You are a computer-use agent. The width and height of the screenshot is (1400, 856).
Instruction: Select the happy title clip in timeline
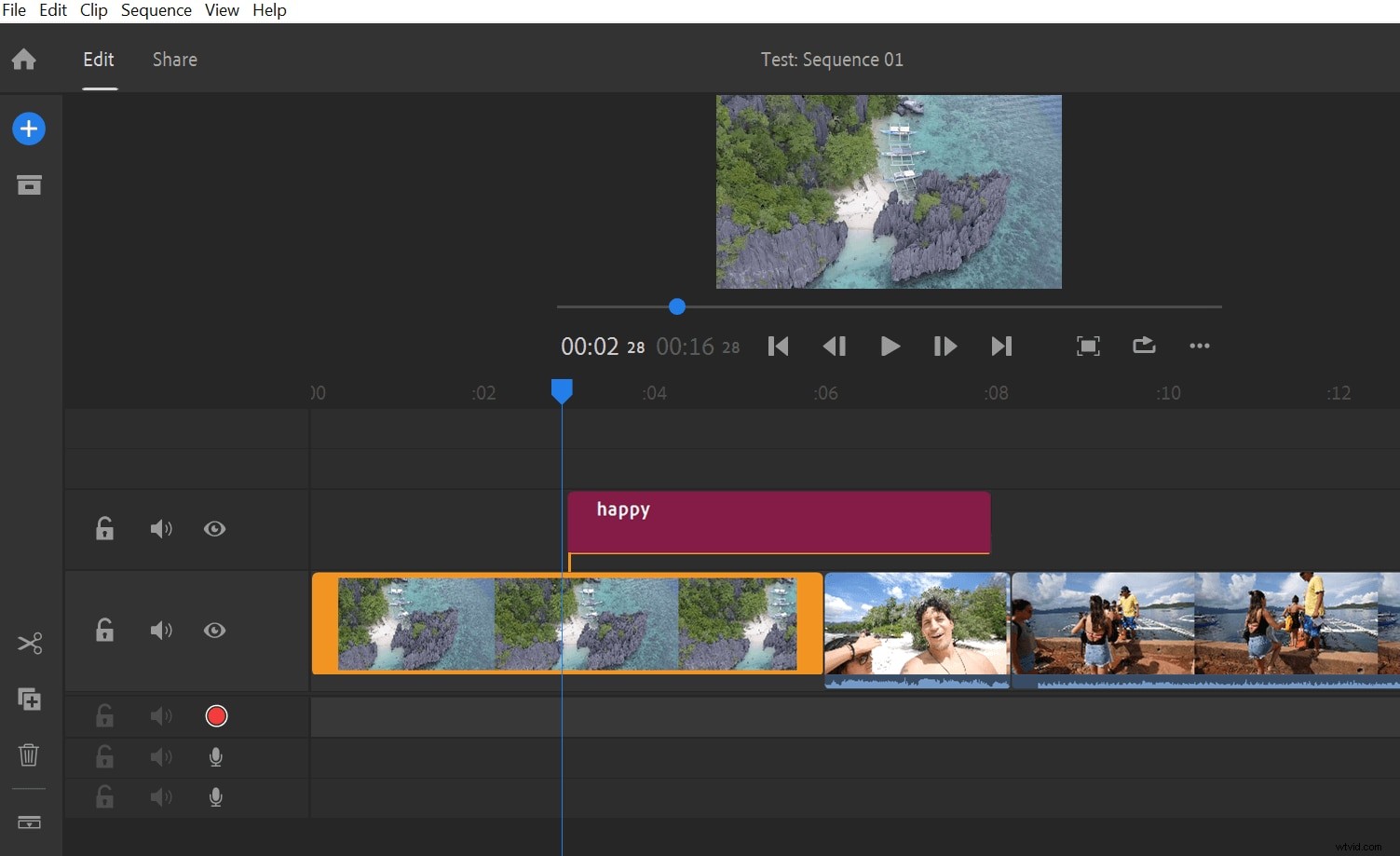tap(779, 522)
